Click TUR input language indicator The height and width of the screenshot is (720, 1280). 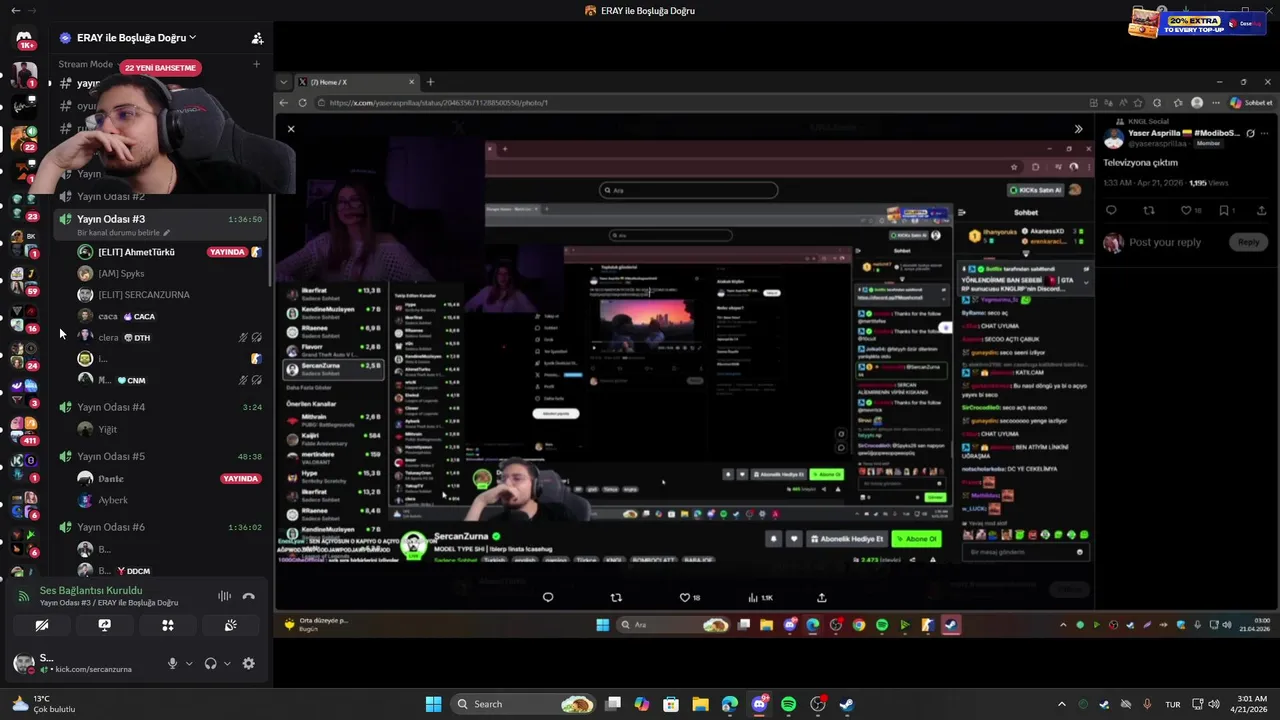click(x=1173, y=704)
